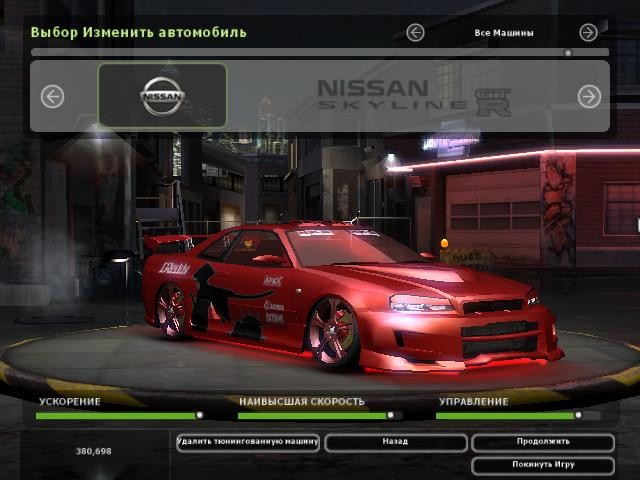Image resolution: width=640 pixels, height=480 pixels.
Task: Click the red Skyline car on the turntable
Action: [353, 295]
